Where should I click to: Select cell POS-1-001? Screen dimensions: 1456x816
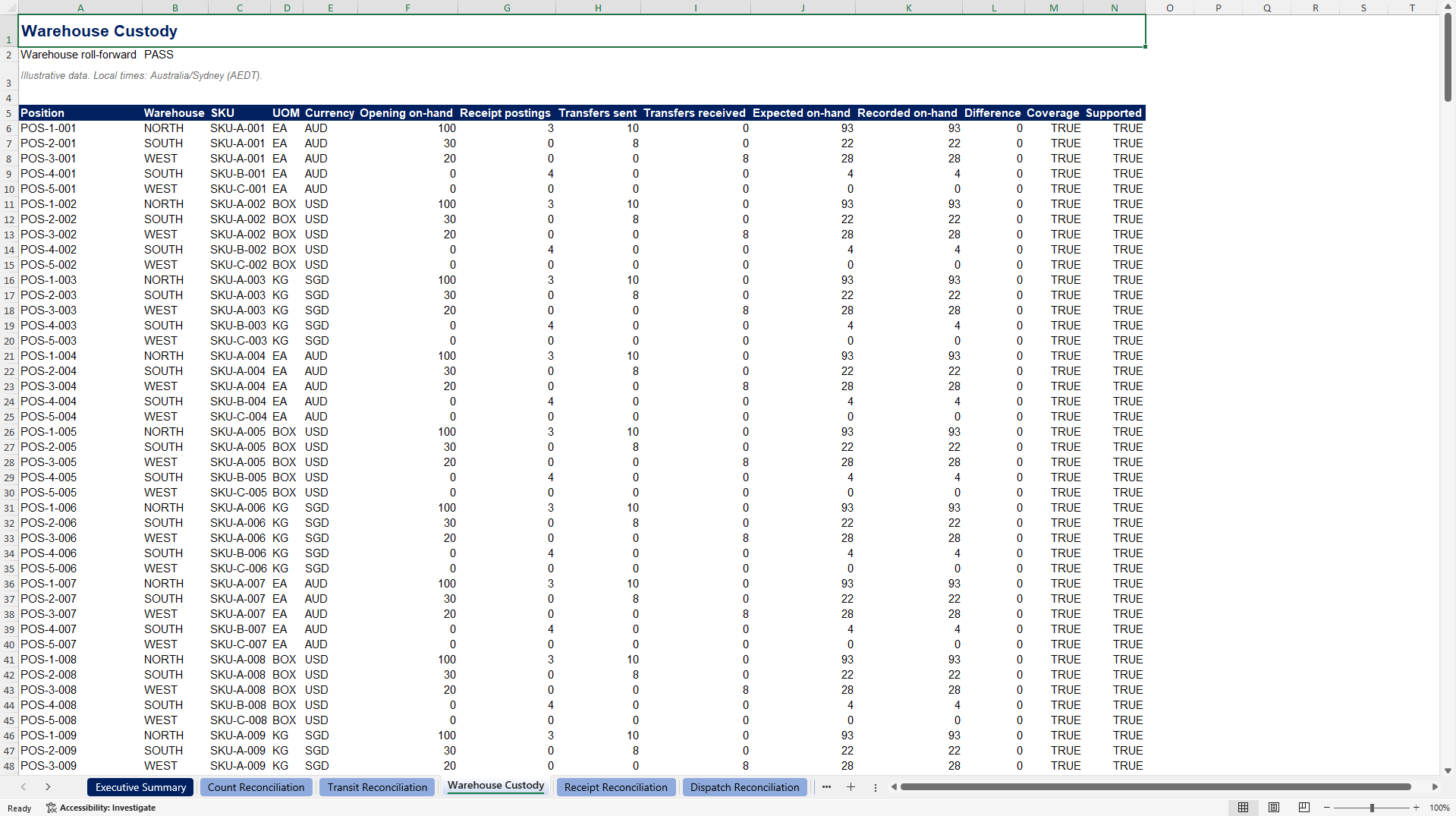80,128
